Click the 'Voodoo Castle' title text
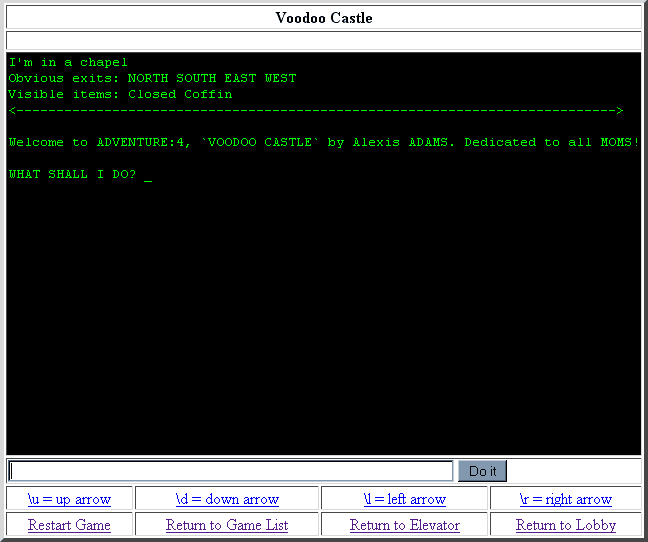 pos(324,18)
